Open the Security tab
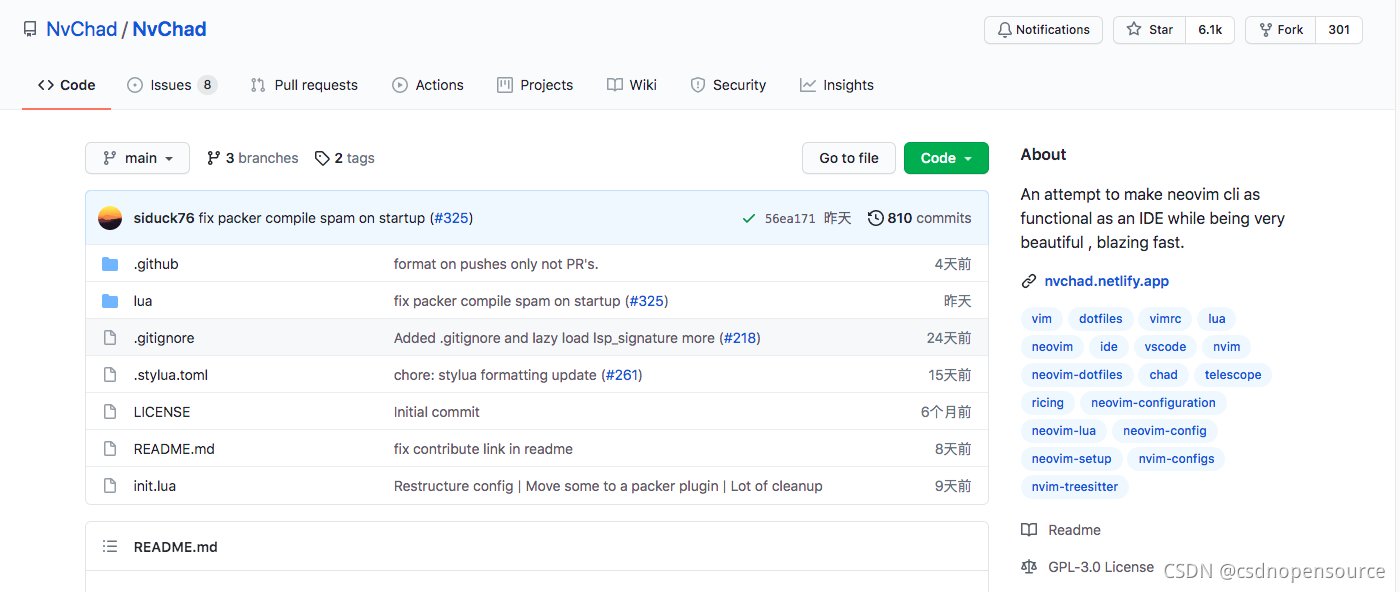The width and height of the screenshot is (1400, 592). click(x=728, y=85)
